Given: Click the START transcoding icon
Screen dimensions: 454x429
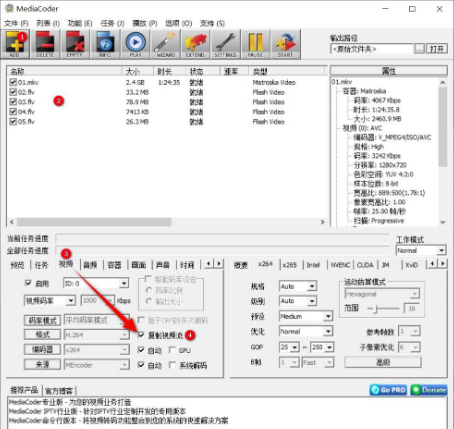Looking at the screenshot, I should pos(285,44).
